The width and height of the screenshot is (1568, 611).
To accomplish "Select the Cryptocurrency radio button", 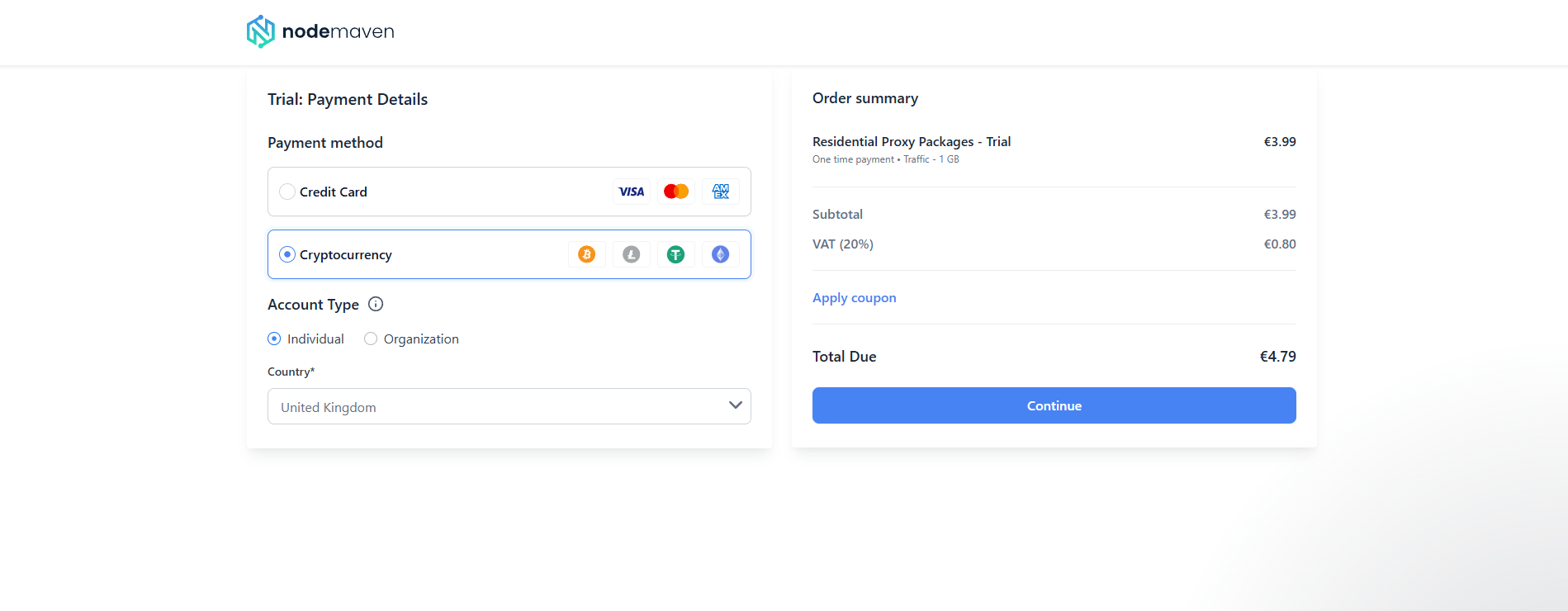I will tap(287, 254).
